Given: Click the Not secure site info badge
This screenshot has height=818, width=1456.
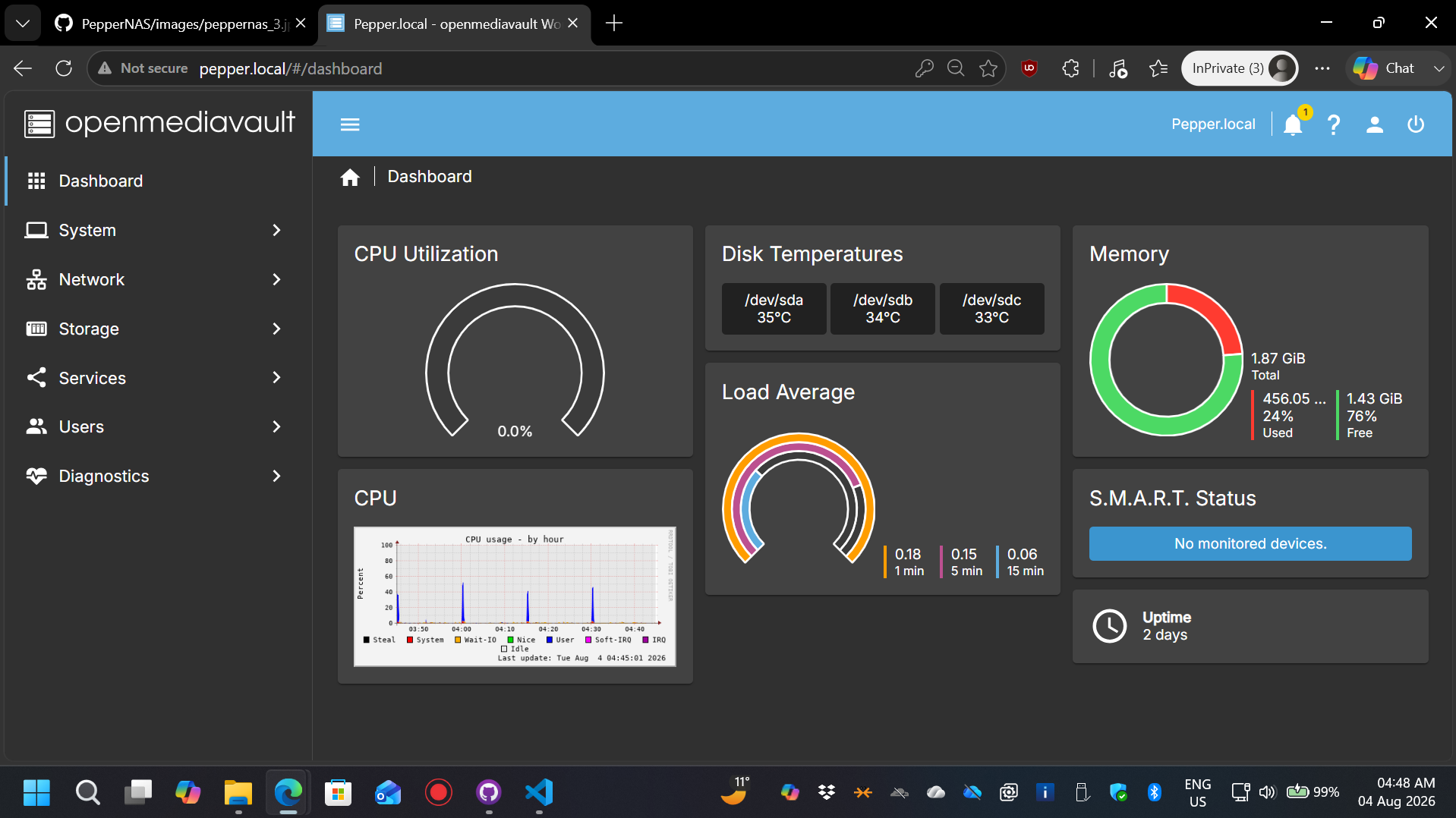Looking at the screenshot, I should pyautogui.click(x=143, y=68).
